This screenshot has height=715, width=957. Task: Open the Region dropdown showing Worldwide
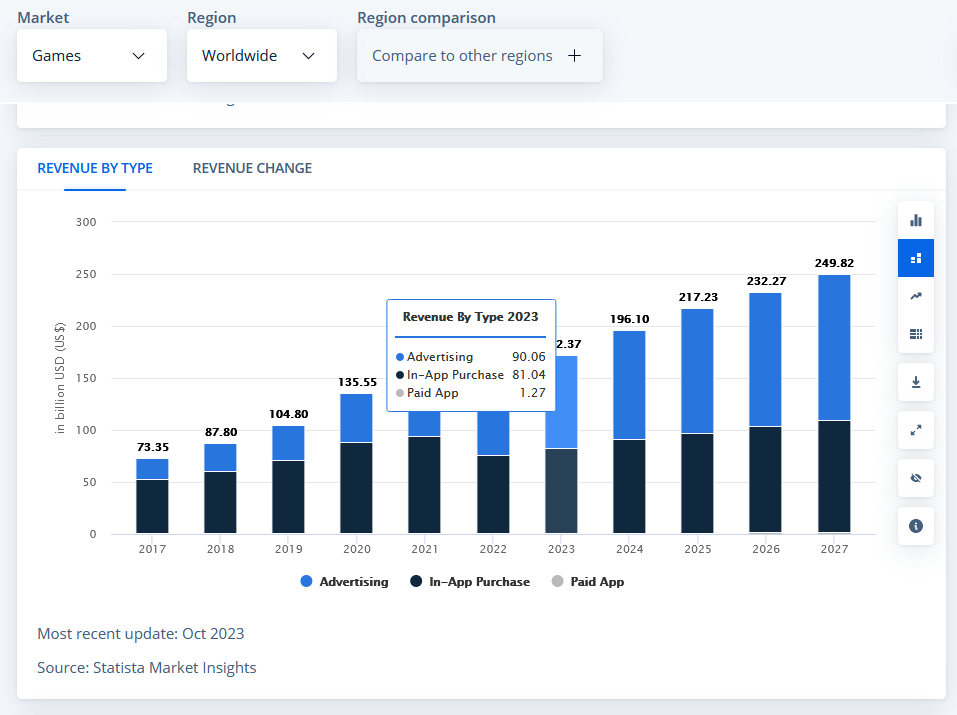pos(261,56)
